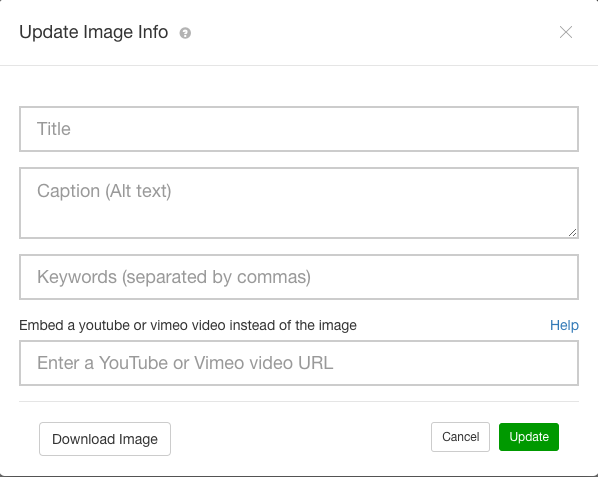Click the Download Image button

tap(105, 439)
